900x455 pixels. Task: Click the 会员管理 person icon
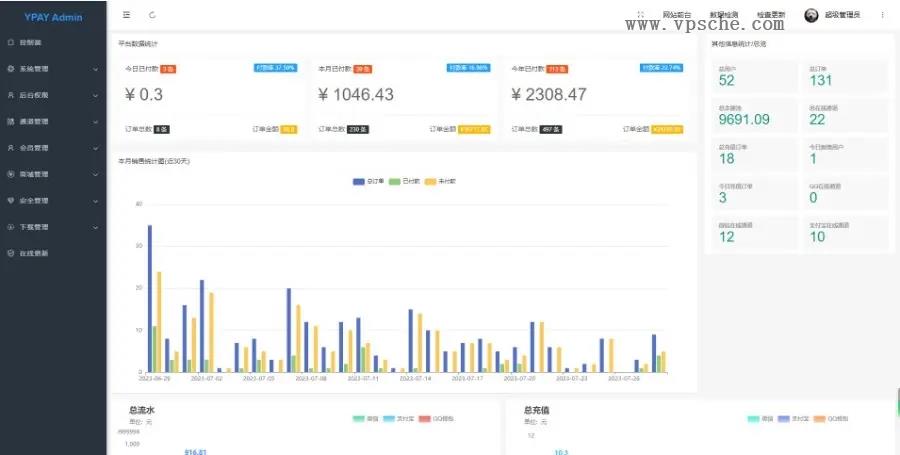(10, 148)
